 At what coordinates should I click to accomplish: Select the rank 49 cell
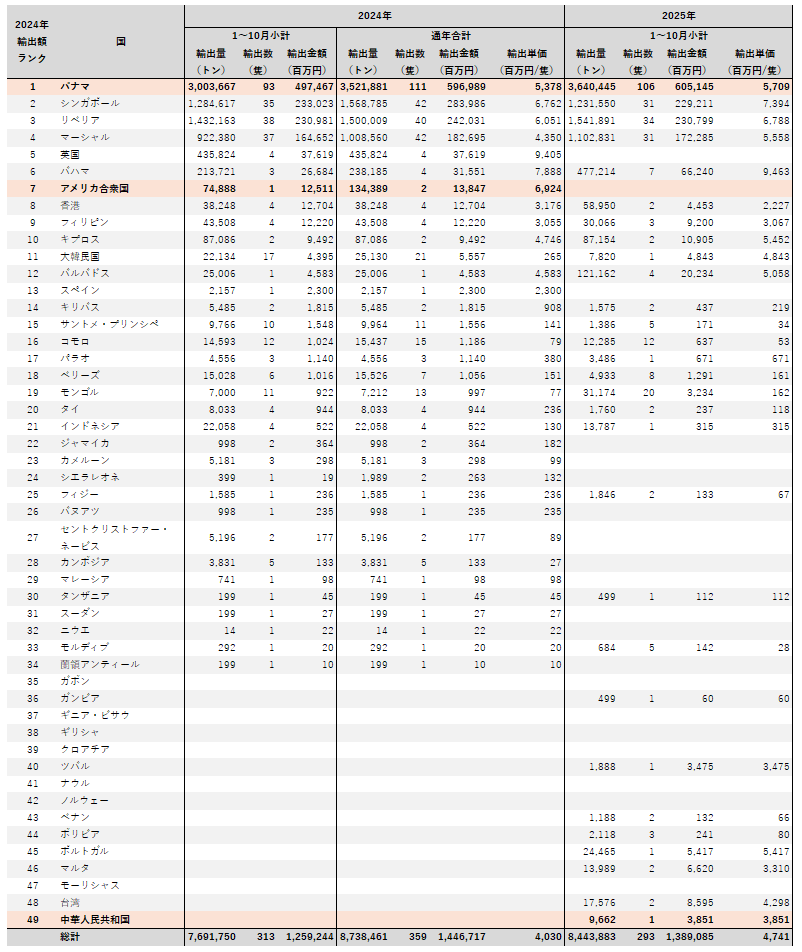point(32,919)
